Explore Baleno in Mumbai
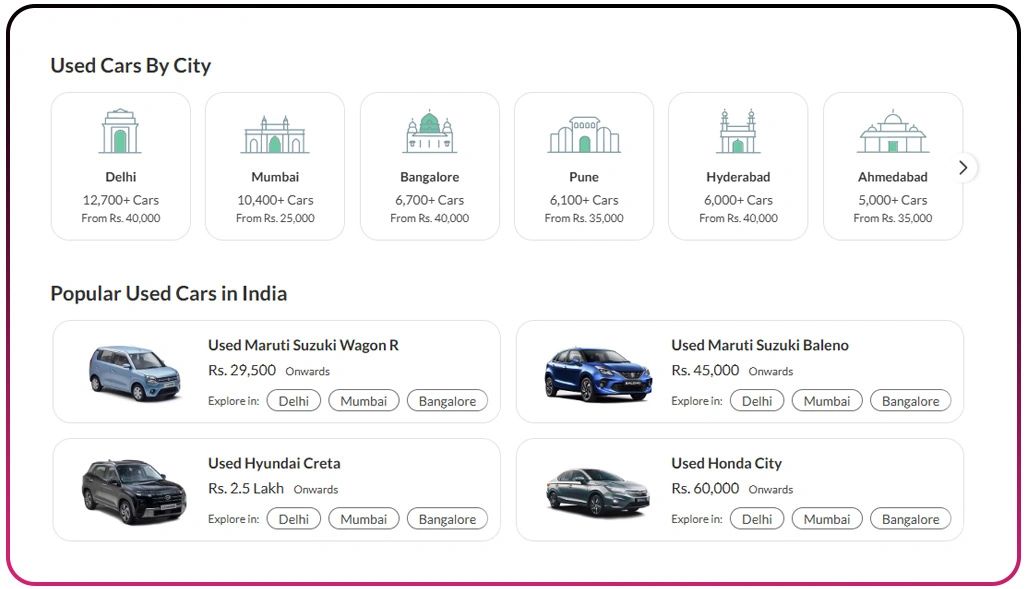Image resolution: width=1026 pixels, height=589 pixels. tap(827, 401)
